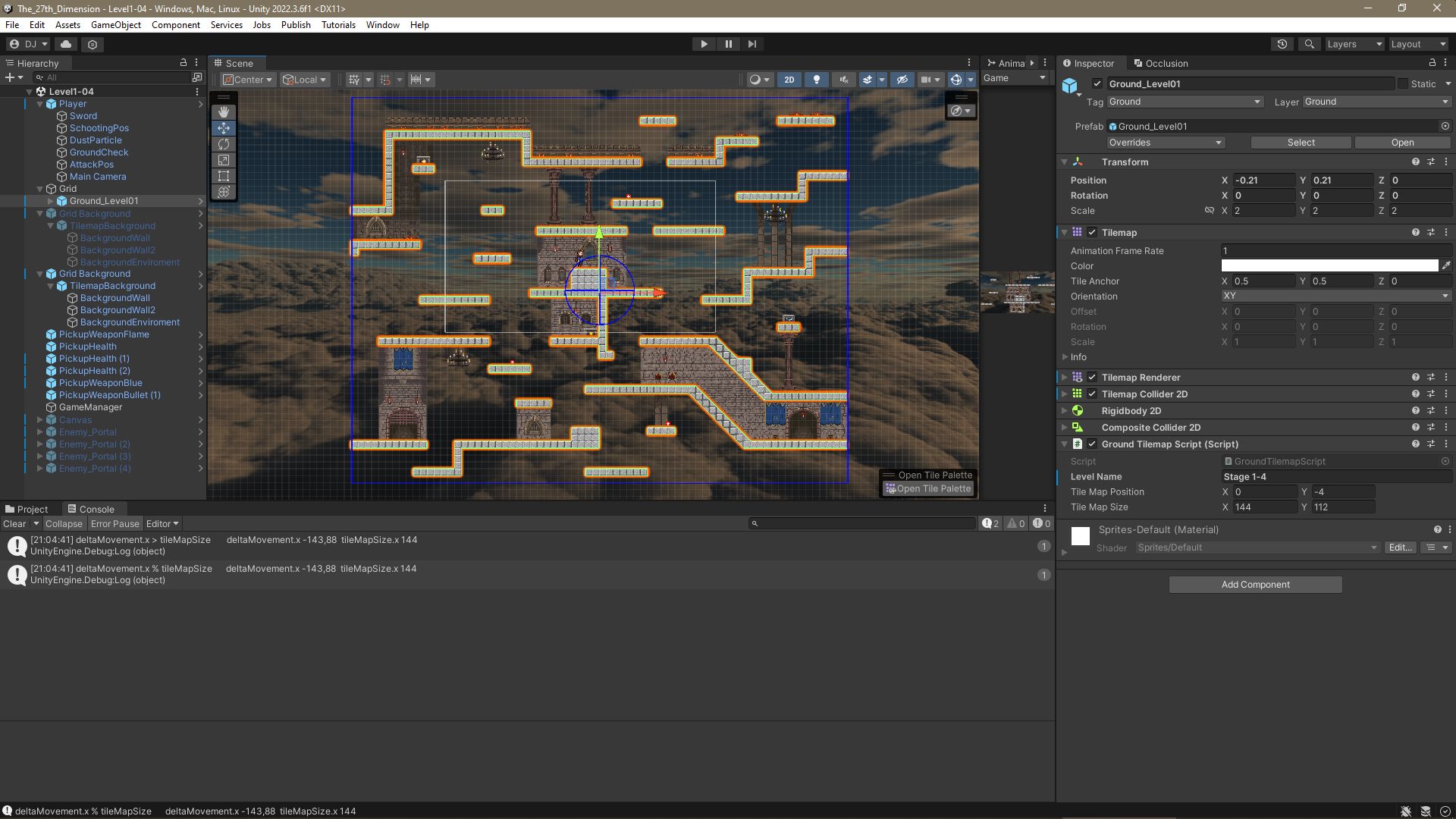Click the Add Component button
The height and width of the screenshot is (819, 1456).
click(1254, 584)
